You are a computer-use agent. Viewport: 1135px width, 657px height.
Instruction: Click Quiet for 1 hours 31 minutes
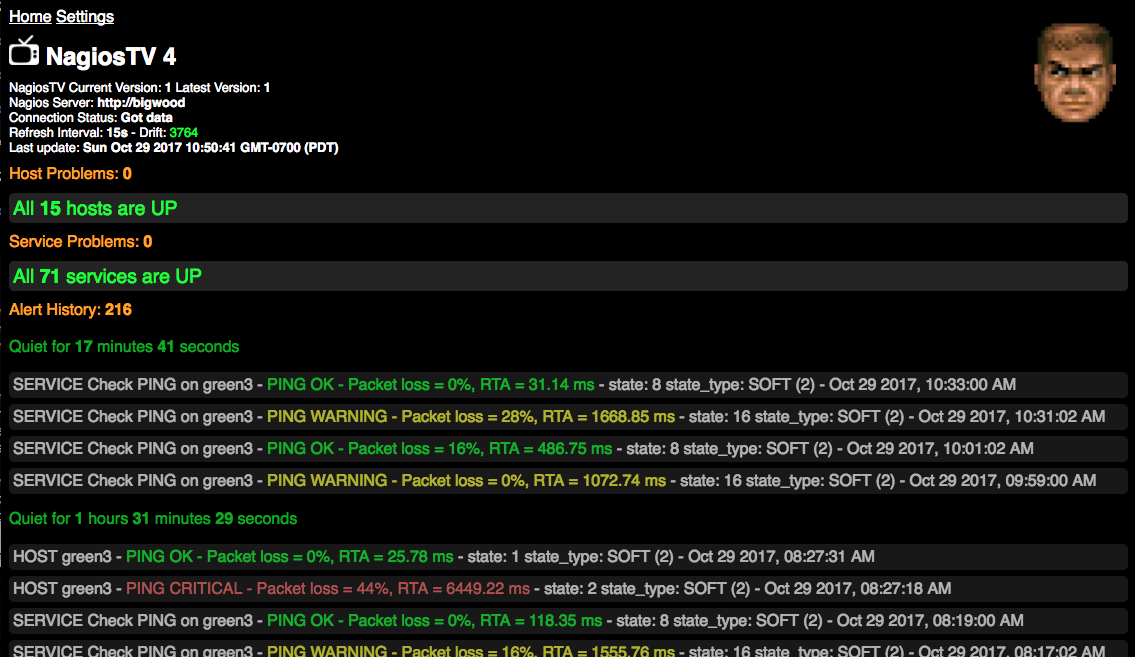153,519
